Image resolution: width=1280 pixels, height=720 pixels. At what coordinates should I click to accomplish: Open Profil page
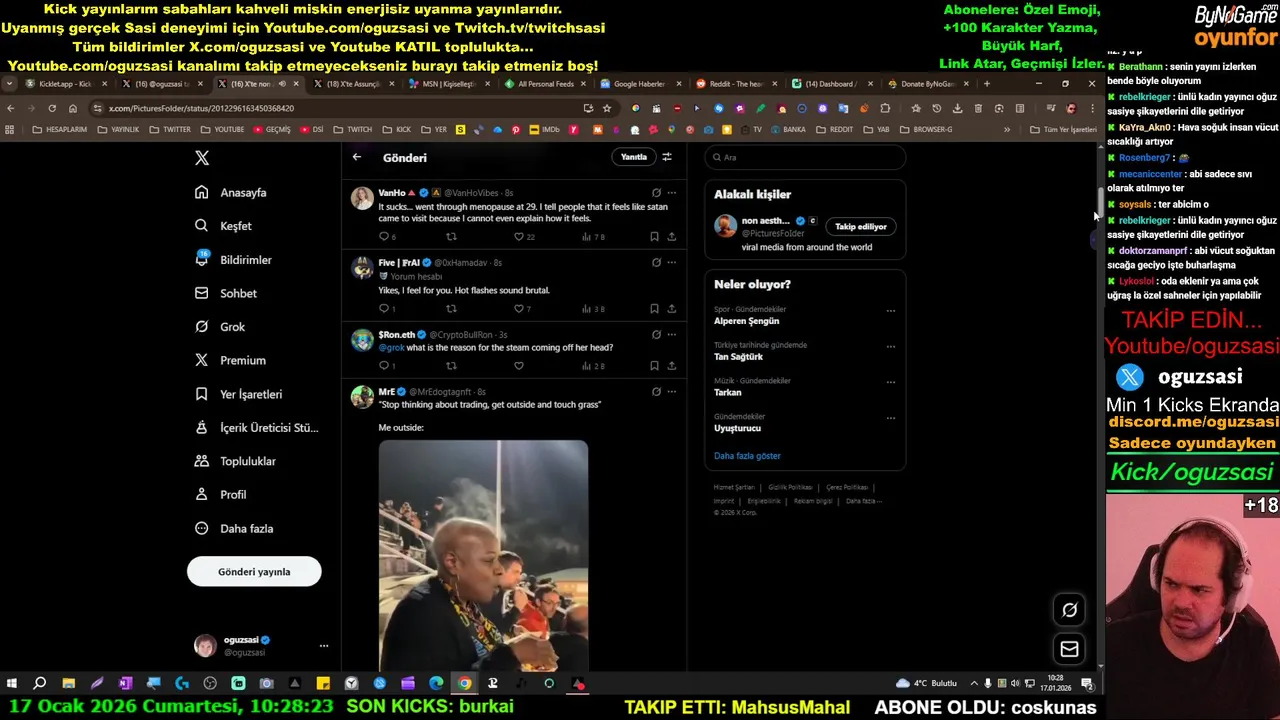(x=220, y=495)
